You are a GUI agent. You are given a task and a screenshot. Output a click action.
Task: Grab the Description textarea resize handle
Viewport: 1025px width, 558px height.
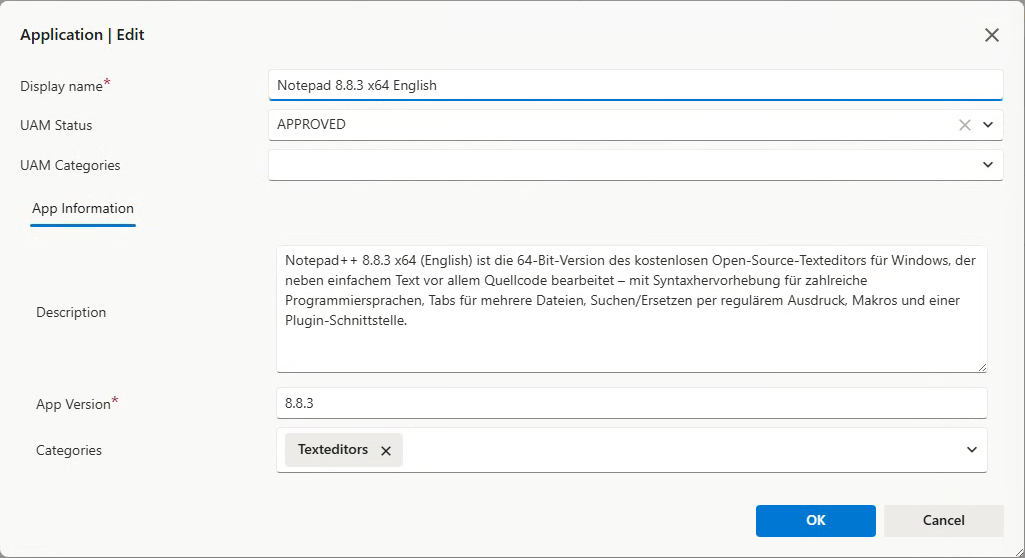[x=982, y=367]
